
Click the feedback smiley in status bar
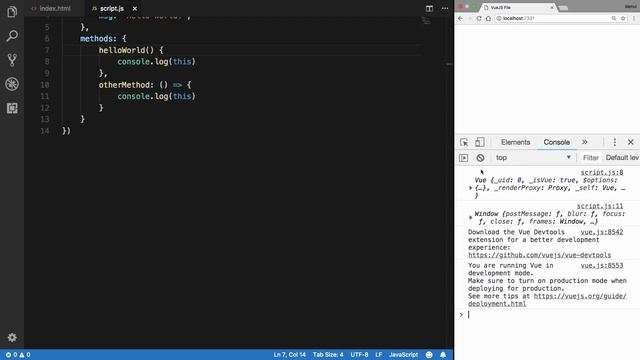pyautogui.click(x=429, y=355)
